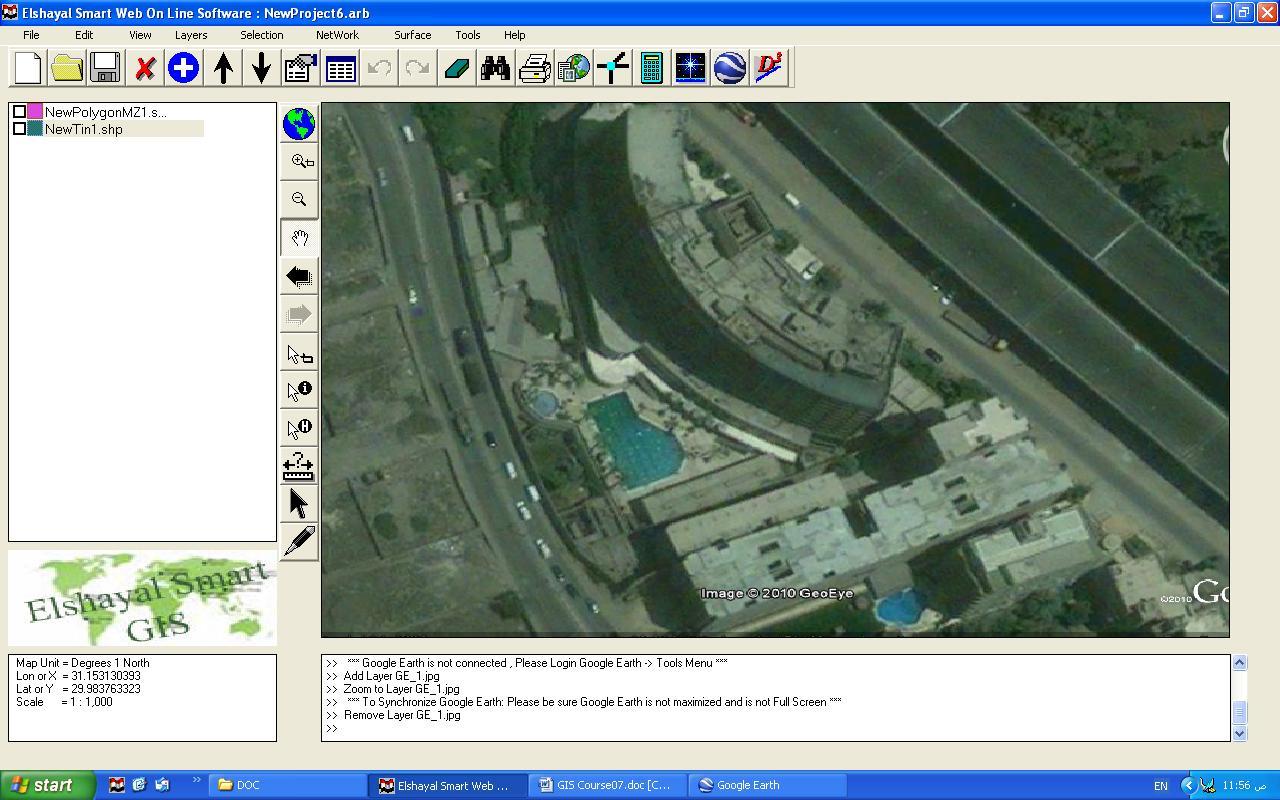This screenshot has width=1280, height=800.
Task: Switch to Google Earth taskbar button
Action: (767, 785)
